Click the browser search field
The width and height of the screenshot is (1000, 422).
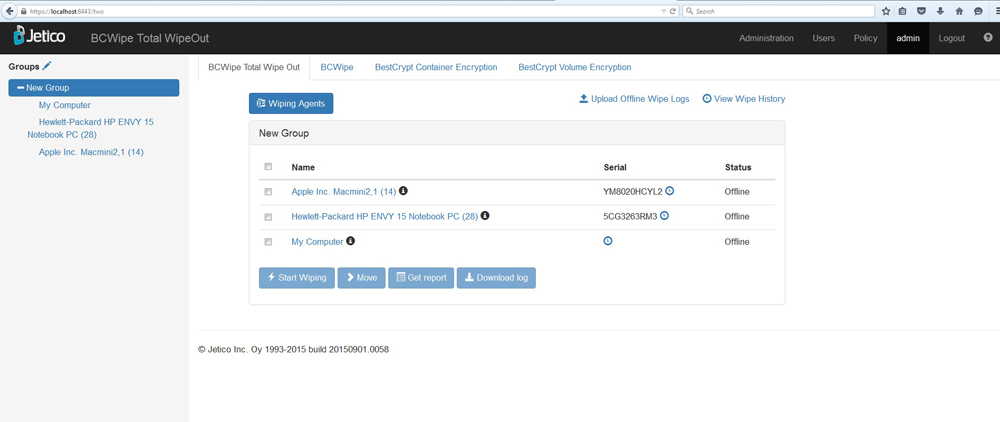pos(779,11)
